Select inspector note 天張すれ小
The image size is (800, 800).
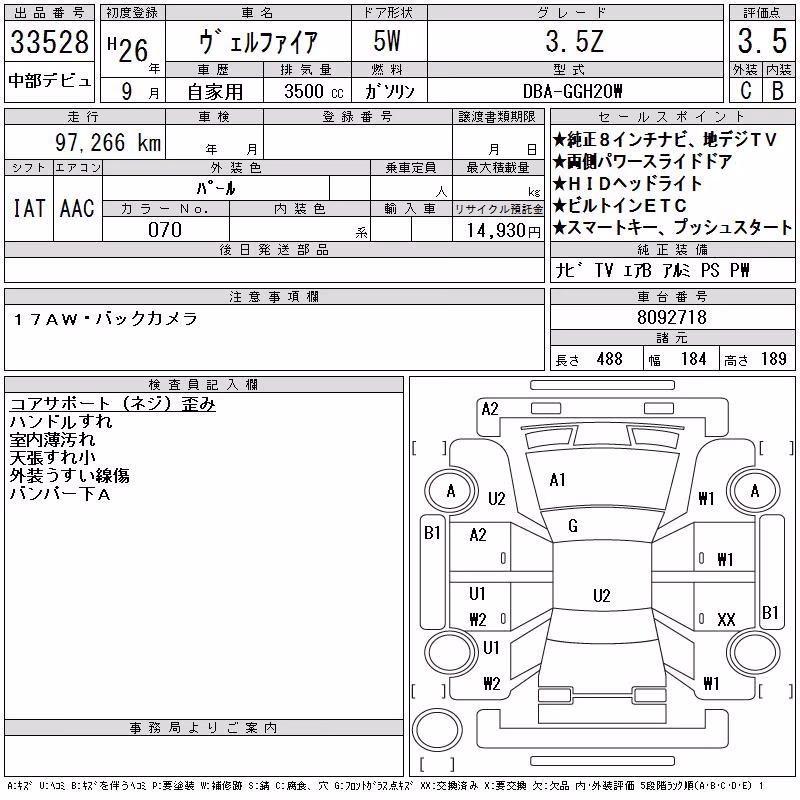(52, 457)
